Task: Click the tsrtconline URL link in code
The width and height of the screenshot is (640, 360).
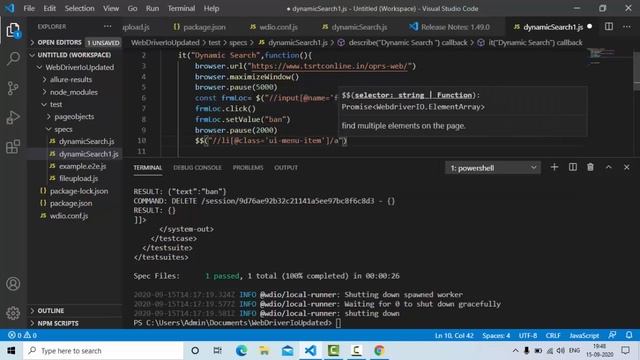Action: tap(329, 66)
